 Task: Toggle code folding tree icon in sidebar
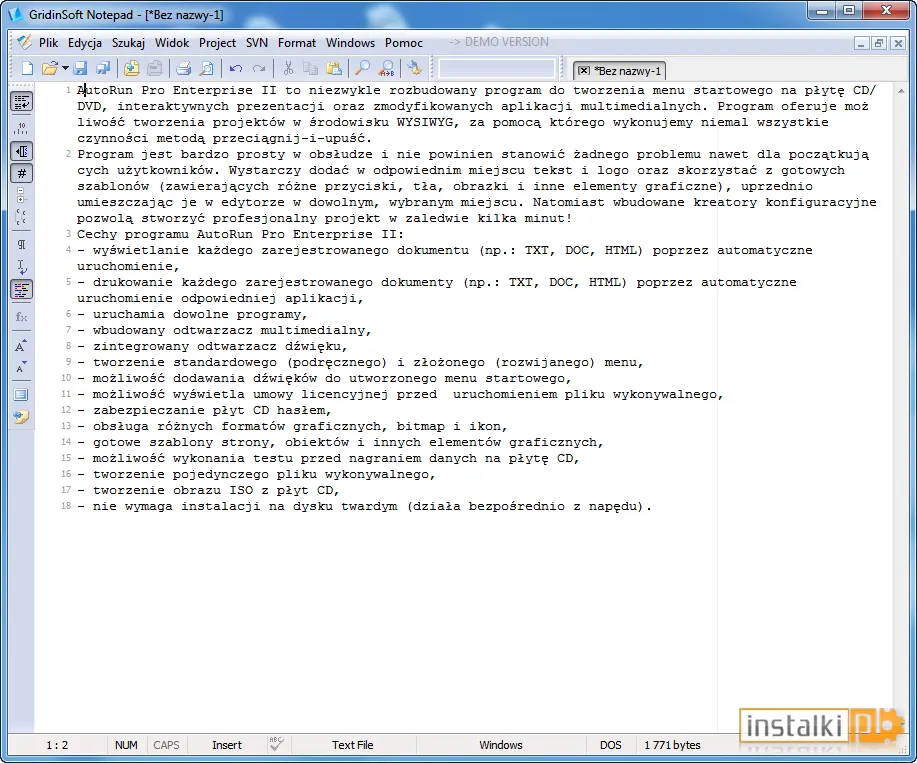22,195
